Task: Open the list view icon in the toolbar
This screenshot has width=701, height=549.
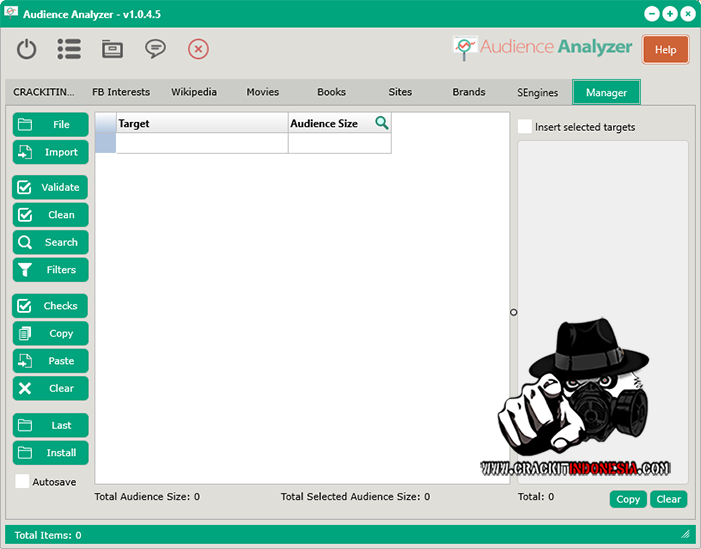Action: 69,49
